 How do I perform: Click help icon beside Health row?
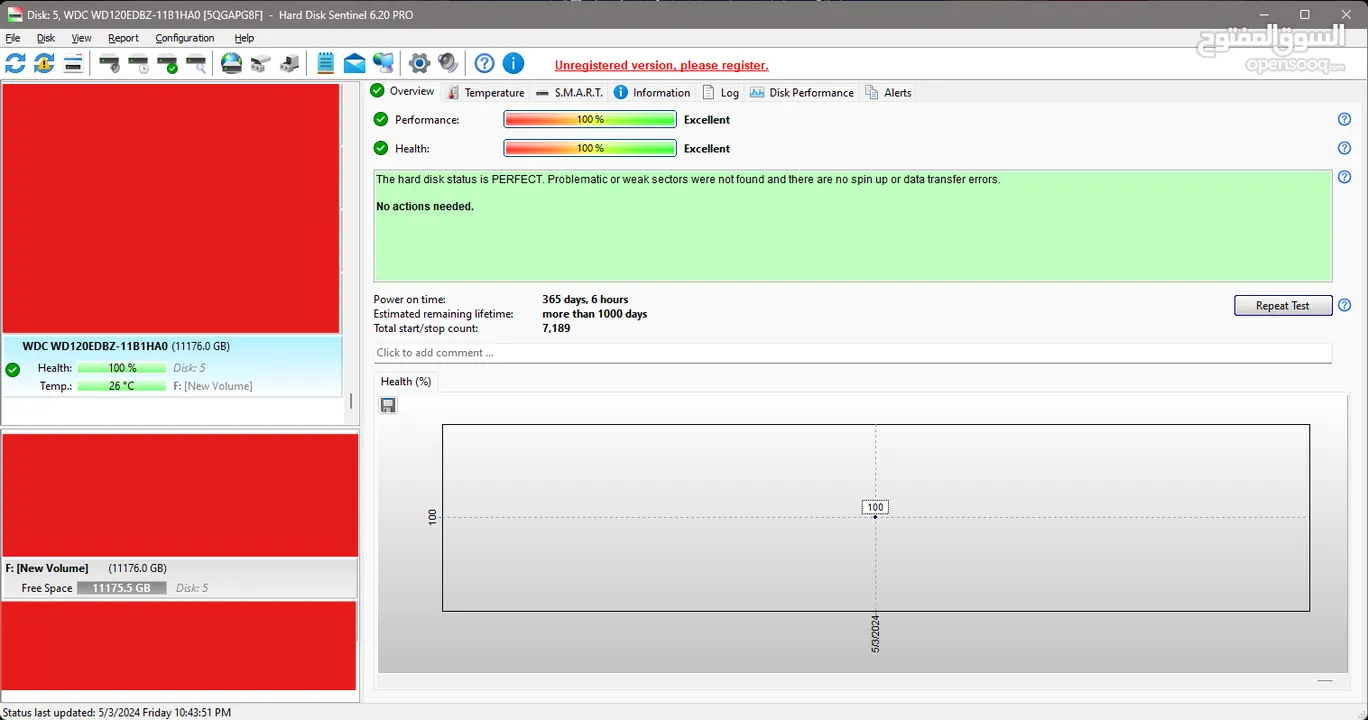(1345, 148)
